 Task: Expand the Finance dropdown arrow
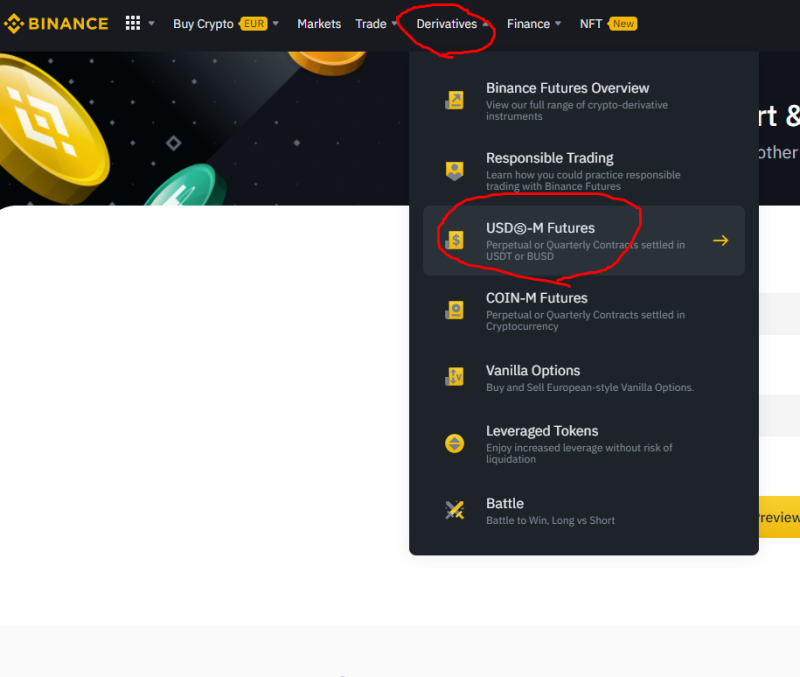558,23
